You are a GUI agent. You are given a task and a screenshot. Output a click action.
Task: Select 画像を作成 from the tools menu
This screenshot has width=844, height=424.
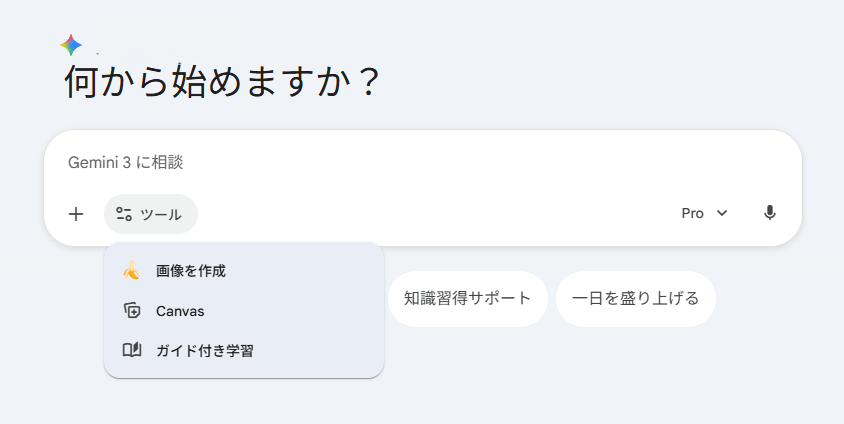pos(191,270)
